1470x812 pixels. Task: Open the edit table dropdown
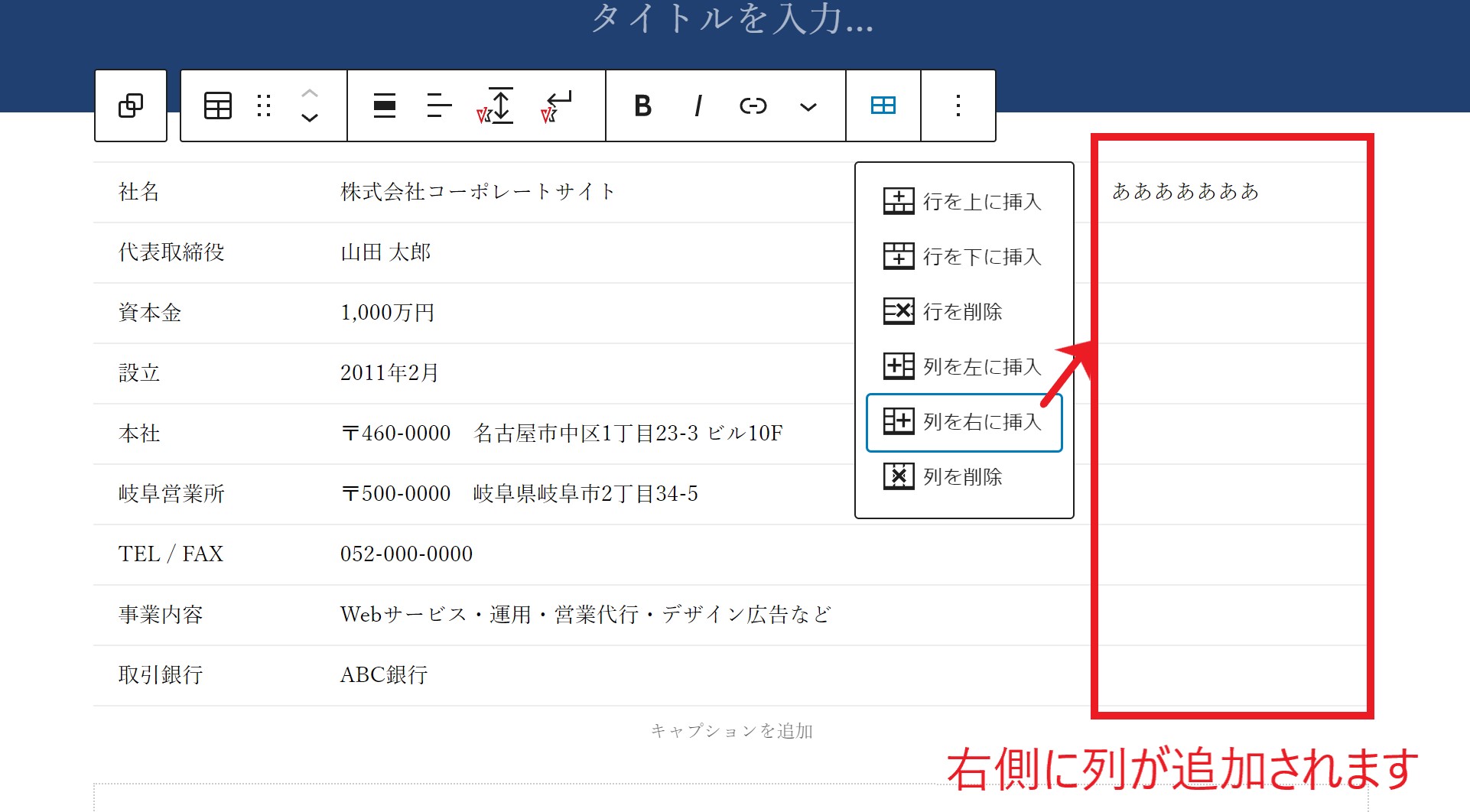pyautogui.click(x=883, y=106)
